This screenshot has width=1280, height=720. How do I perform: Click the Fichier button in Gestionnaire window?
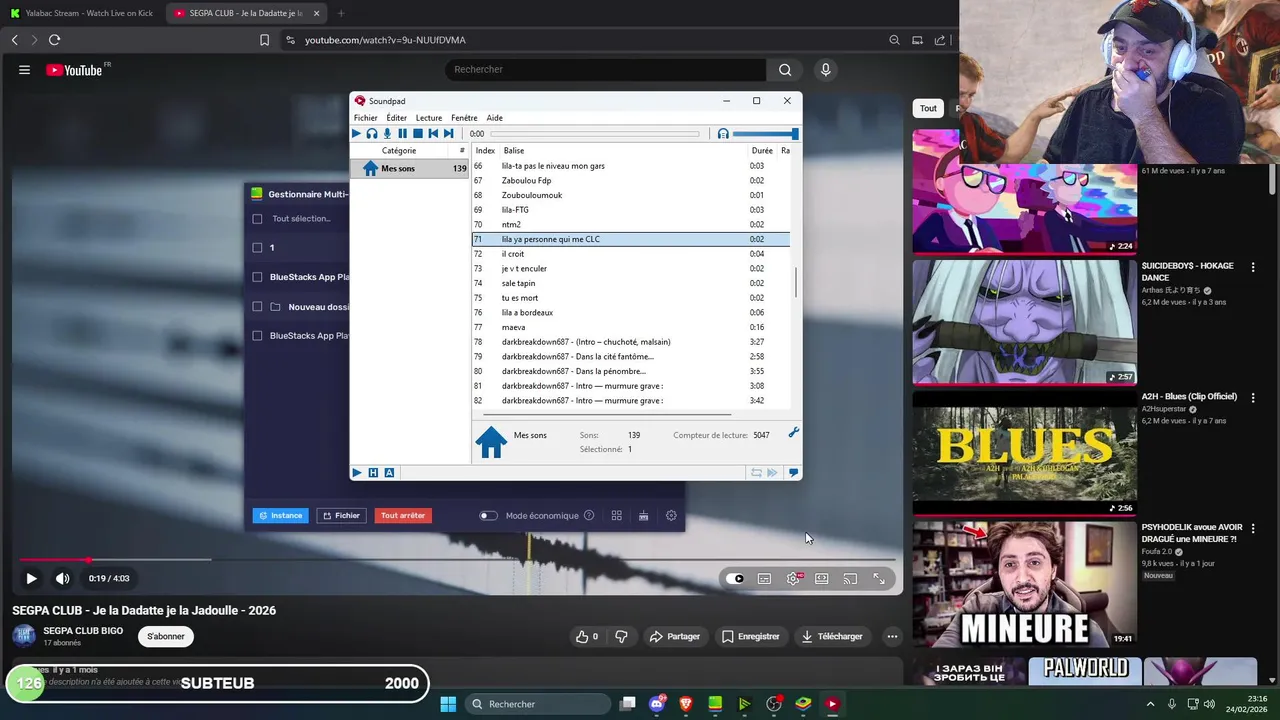341,515
